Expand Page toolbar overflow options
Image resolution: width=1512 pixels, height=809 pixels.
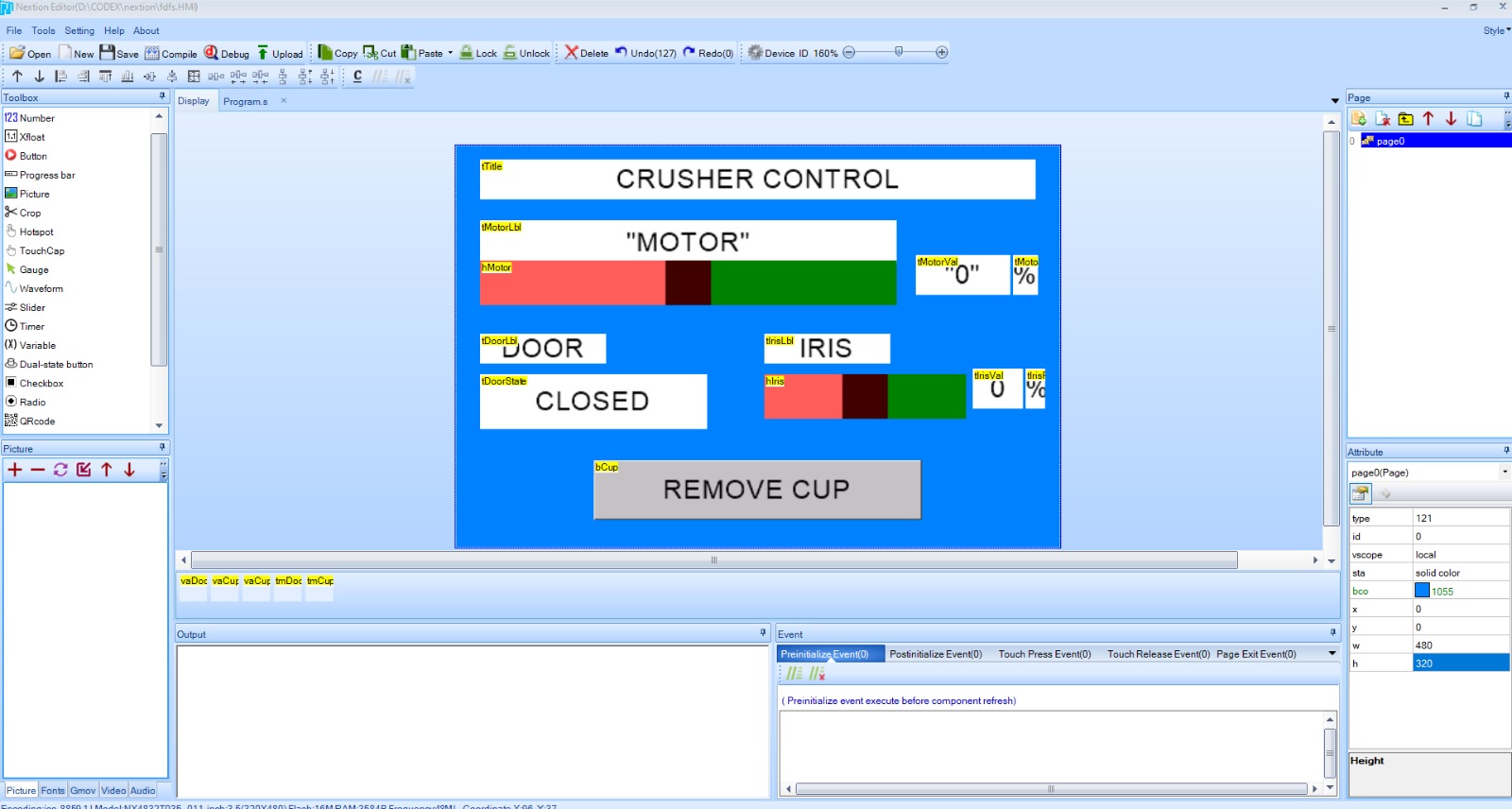tap(1507, 120)
